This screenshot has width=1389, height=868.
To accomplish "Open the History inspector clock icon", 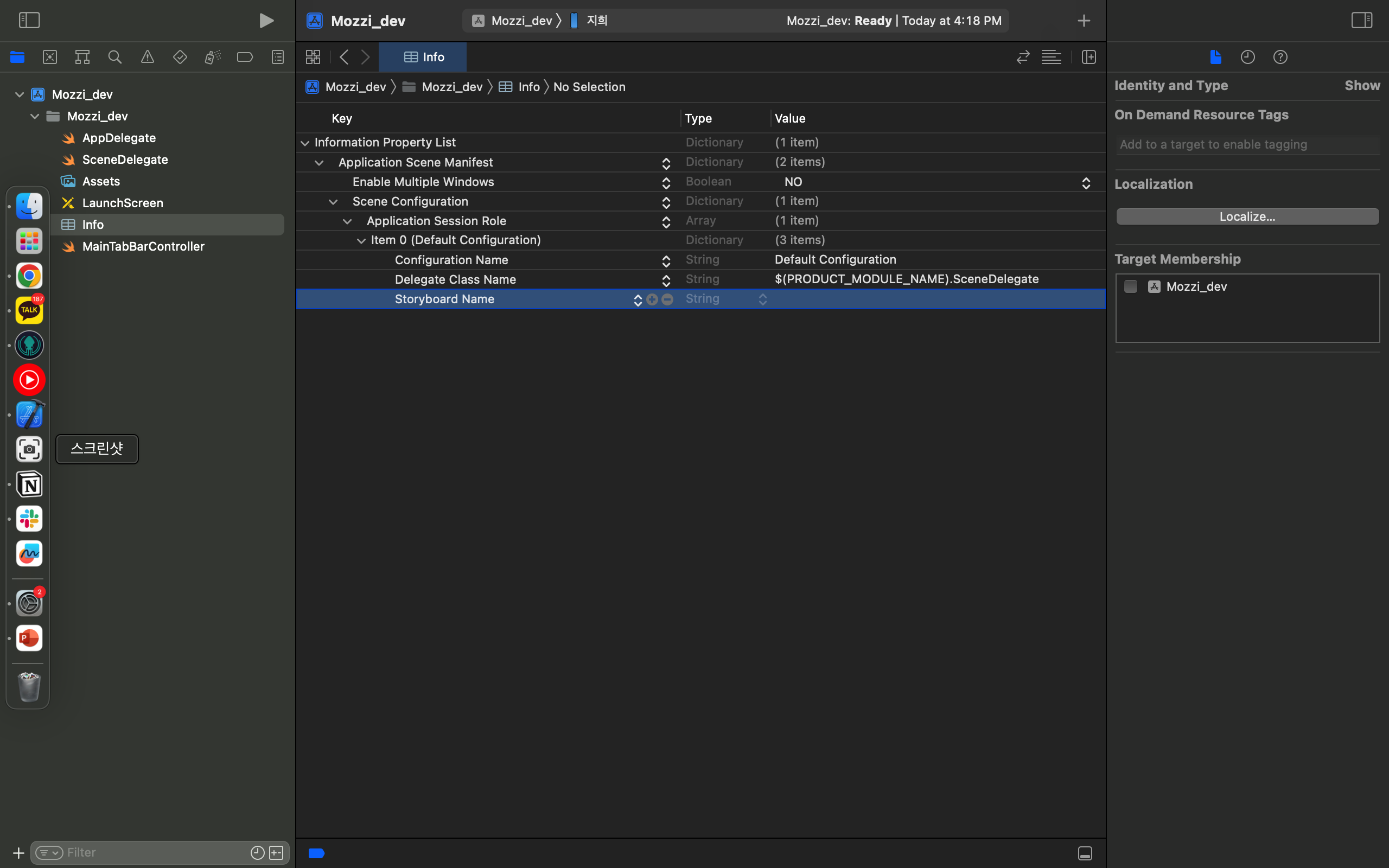I will [x=1247, y=57].
